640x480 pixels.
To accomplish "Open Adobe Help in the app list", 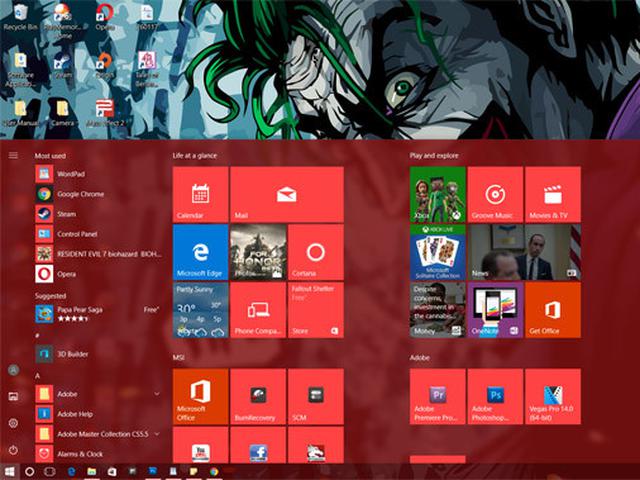I will point(98,414).
